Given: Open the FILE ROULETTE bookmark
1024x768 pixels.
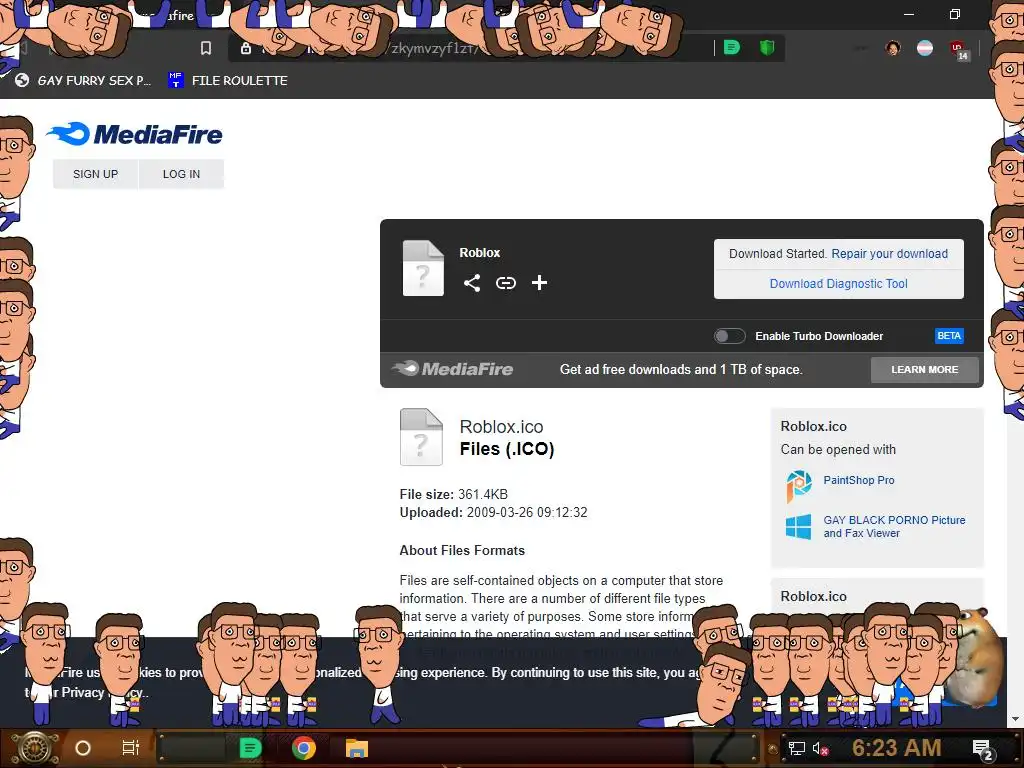Looking at the screenshot, I should 228,80.
